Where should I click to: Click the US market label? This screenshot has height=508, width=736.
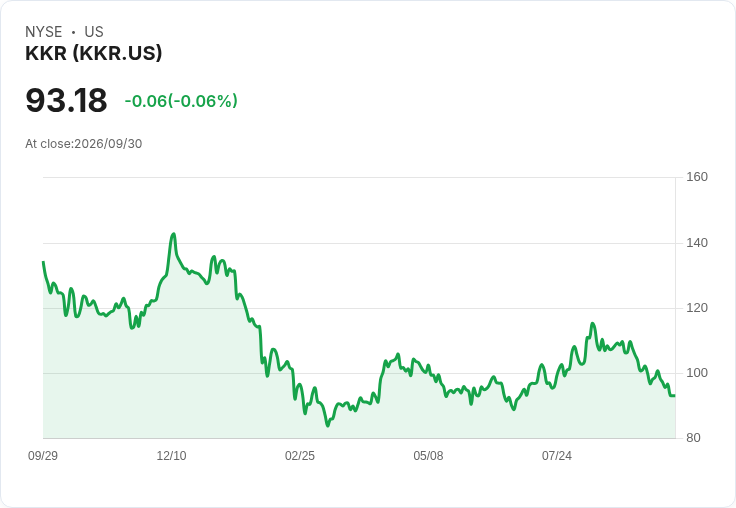pos(94,32)
